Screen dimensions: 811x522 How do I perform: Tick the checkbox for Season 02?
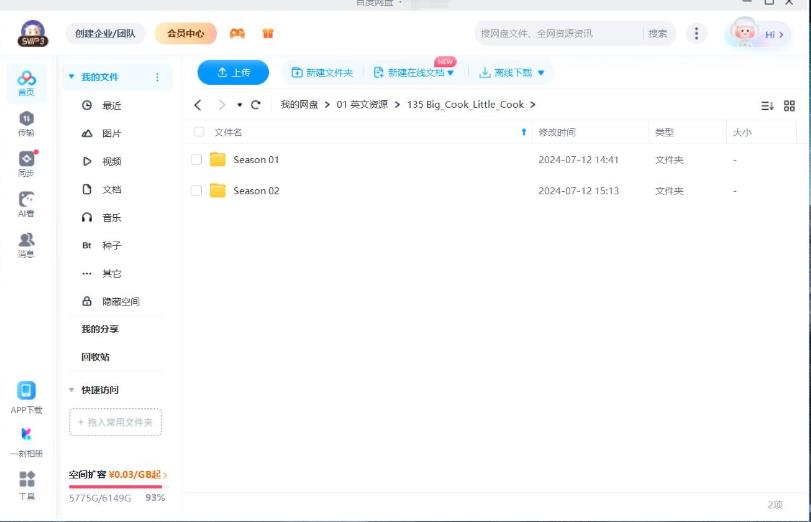pos(197,190)
